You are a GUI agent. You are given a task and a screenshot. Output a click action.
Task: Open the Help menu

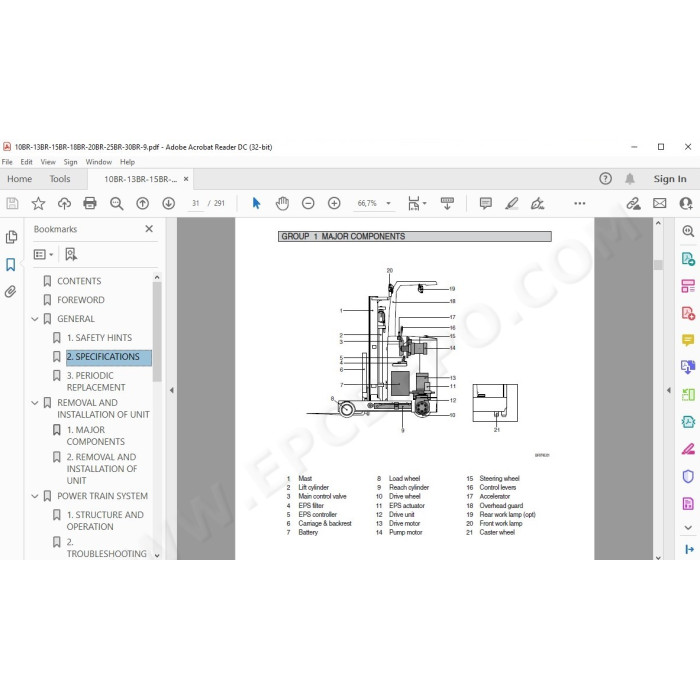[x=127, y=162]
